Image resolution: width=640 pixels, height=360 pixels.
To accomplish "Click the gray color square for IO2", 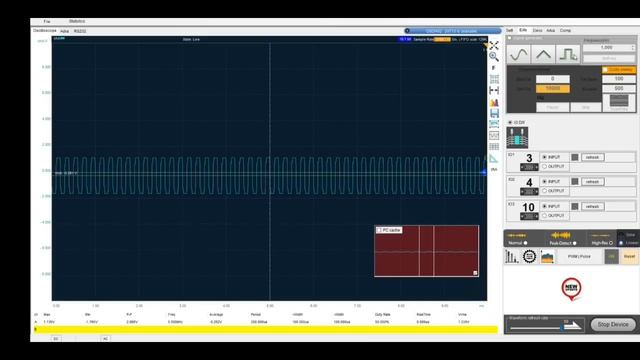I will tap(575, 182).
